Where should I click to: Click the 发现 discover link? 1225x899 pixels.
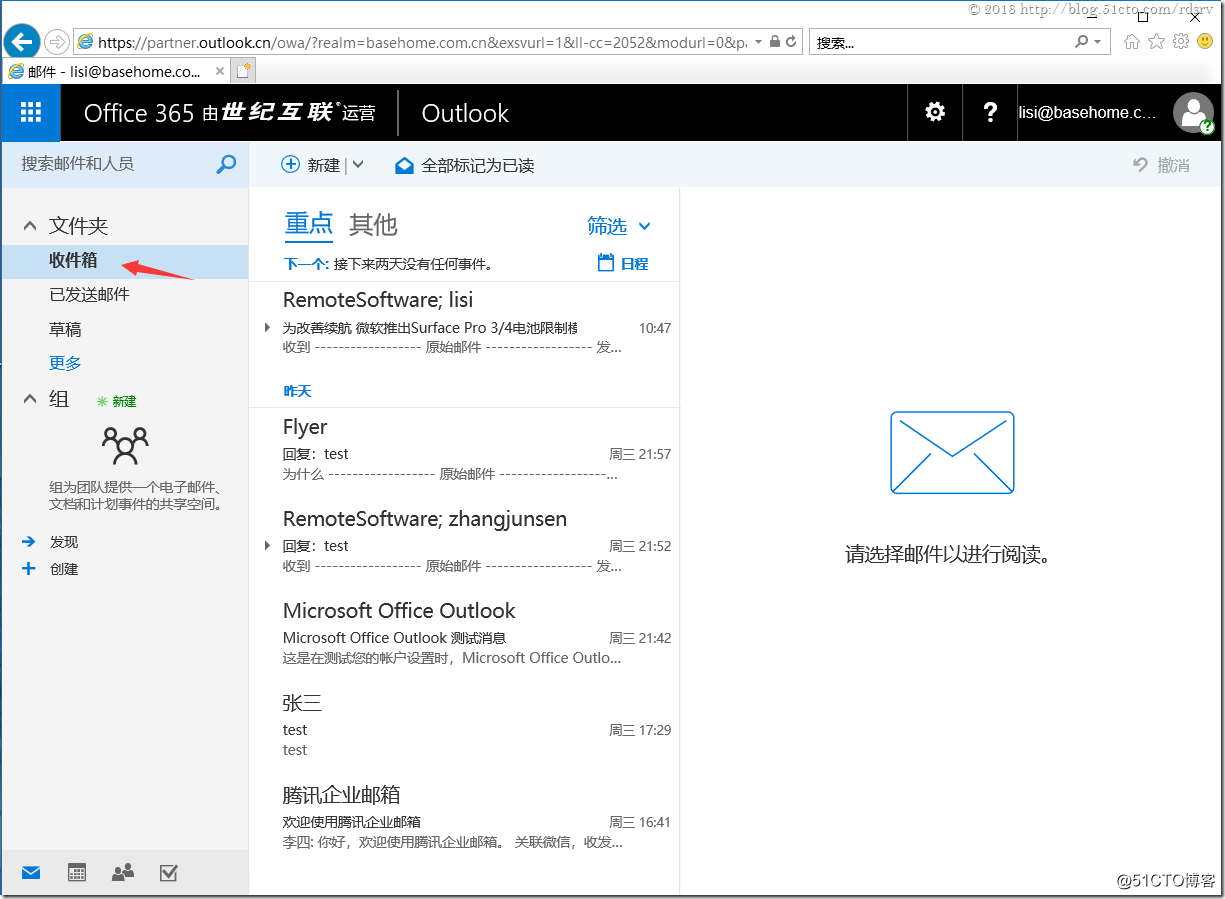pos(64,542)
